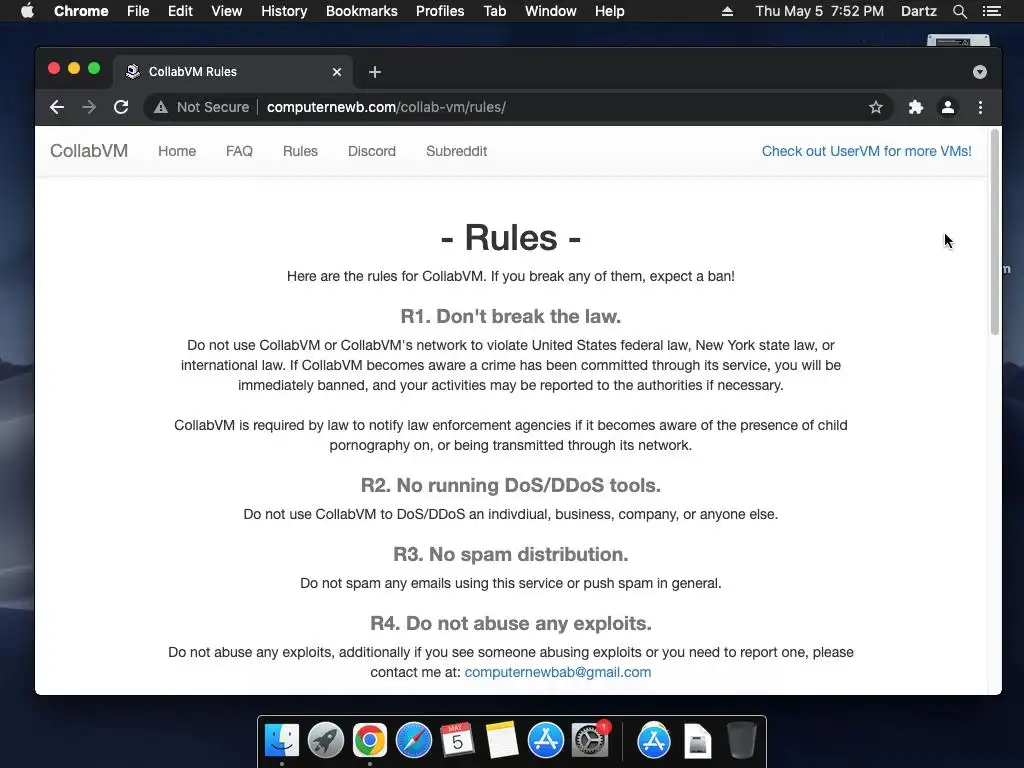Screen dimensions: 1024x768
Task: Open the tab search dropdown arrow
Action: [980, 72]
